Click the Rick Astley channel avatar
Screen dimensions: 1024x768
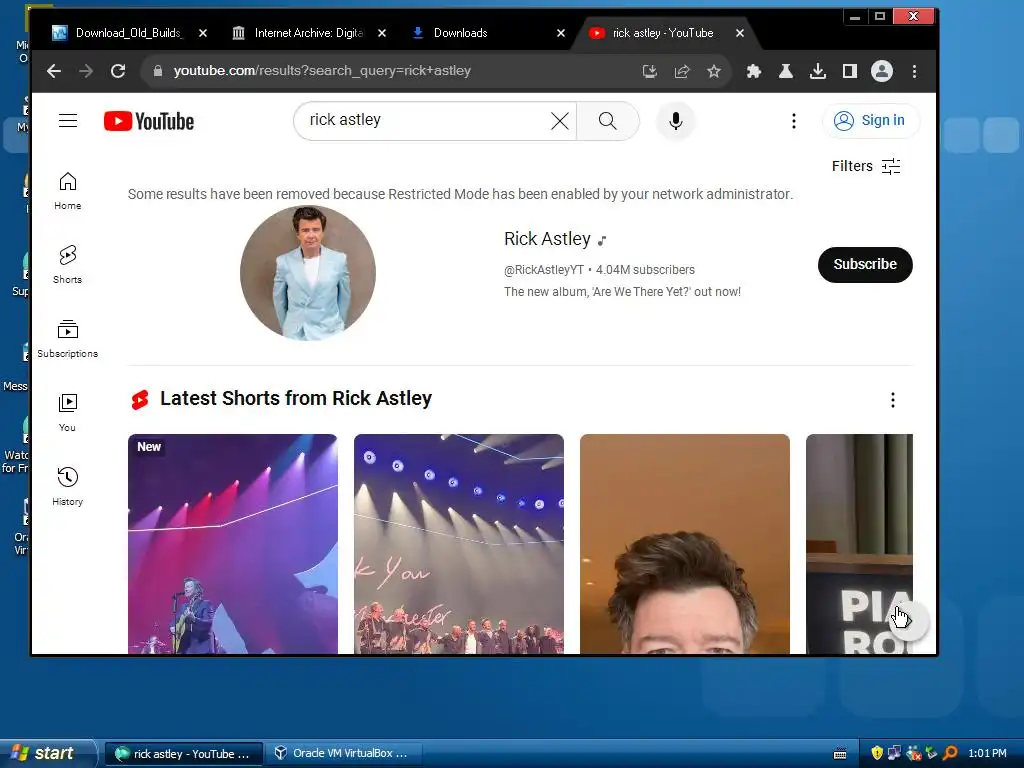coord(308,273)
